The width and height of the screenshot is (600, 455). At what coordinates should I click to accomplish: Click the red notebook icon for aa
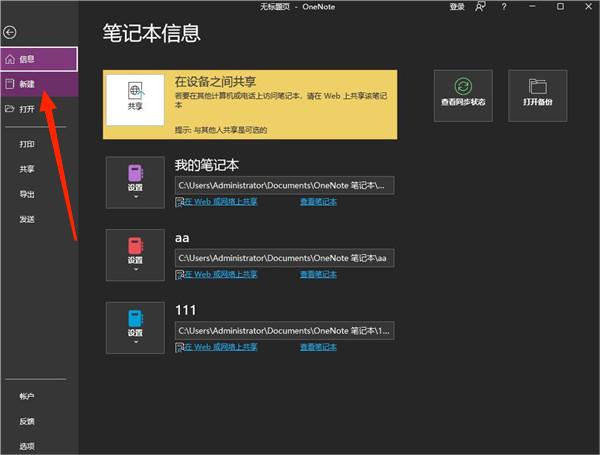coord(135,247)
